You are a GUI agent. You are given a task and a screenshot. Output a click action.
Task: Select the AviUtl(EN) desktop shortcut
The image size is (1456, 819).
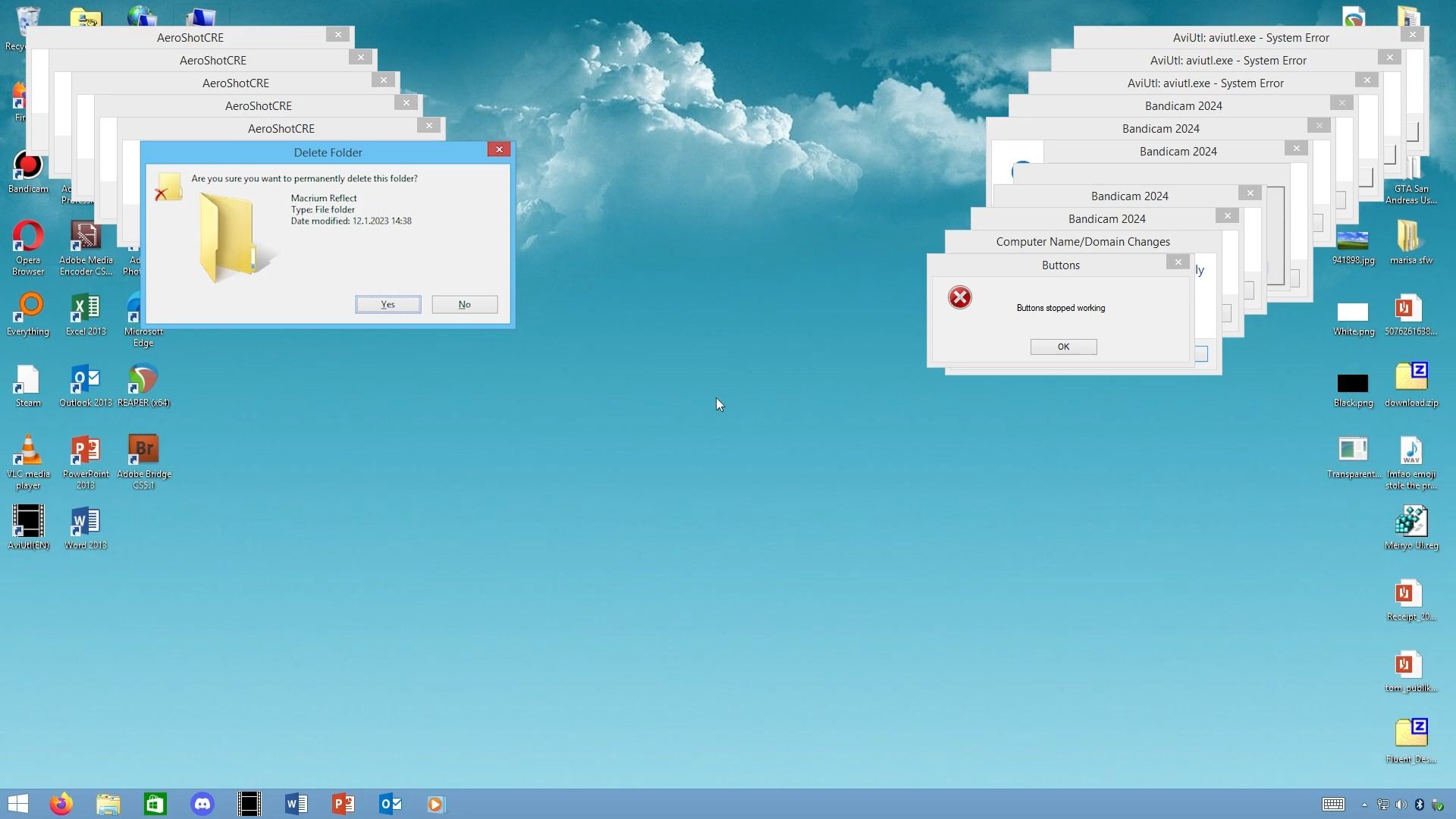point(28,528)
